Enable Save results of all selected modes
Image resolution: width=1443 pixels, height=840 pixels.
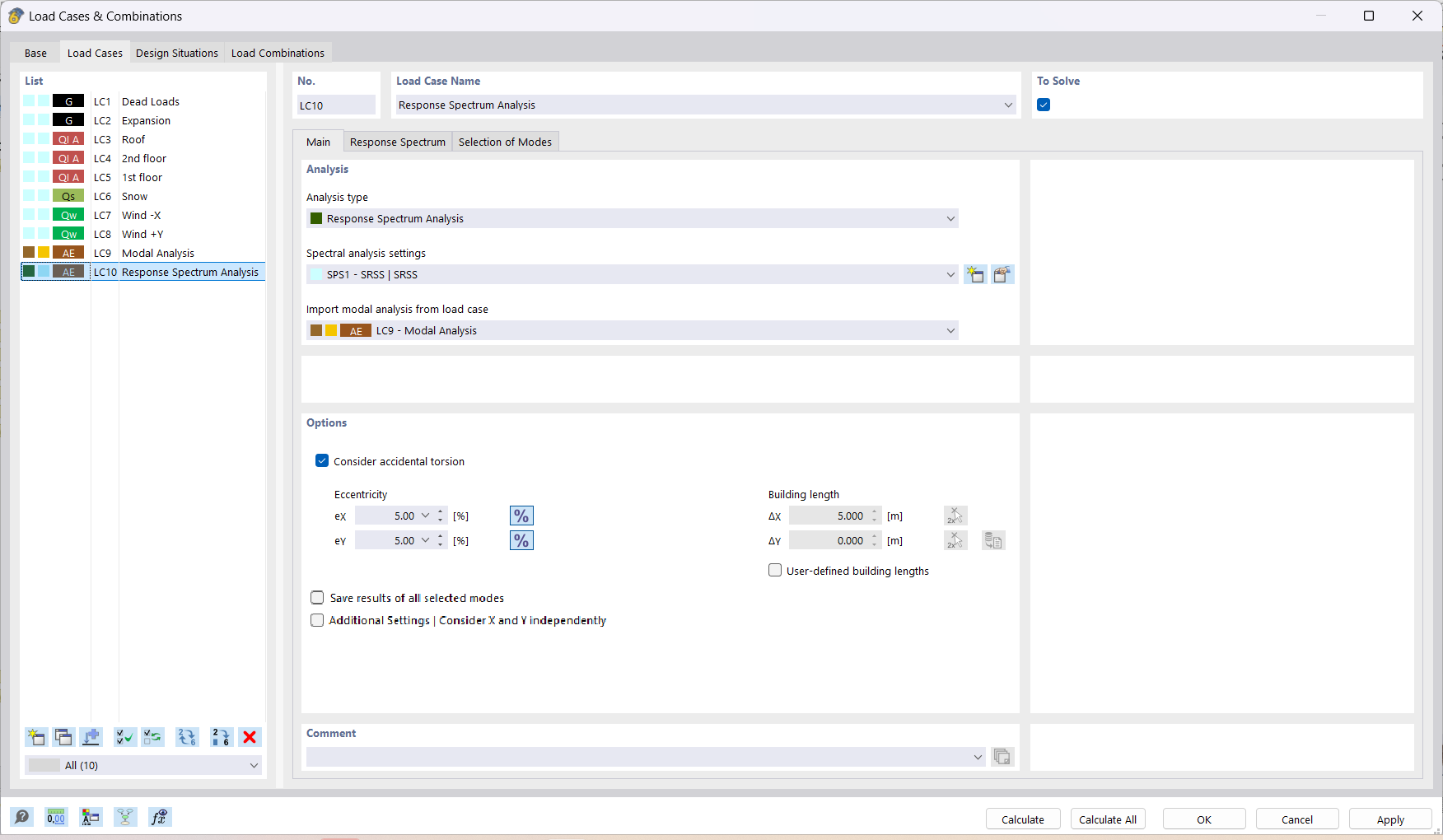tap(317, 597)
